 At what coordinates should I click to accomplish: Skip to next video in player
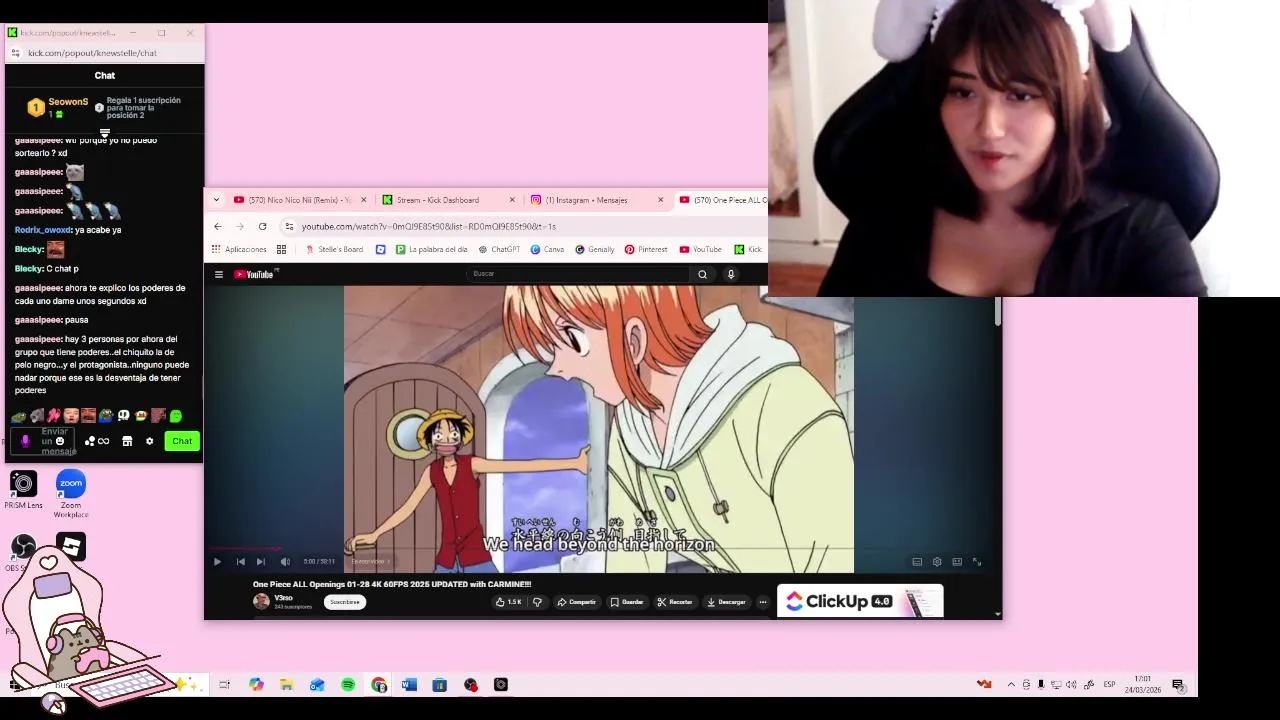click(x=261, y=562)
